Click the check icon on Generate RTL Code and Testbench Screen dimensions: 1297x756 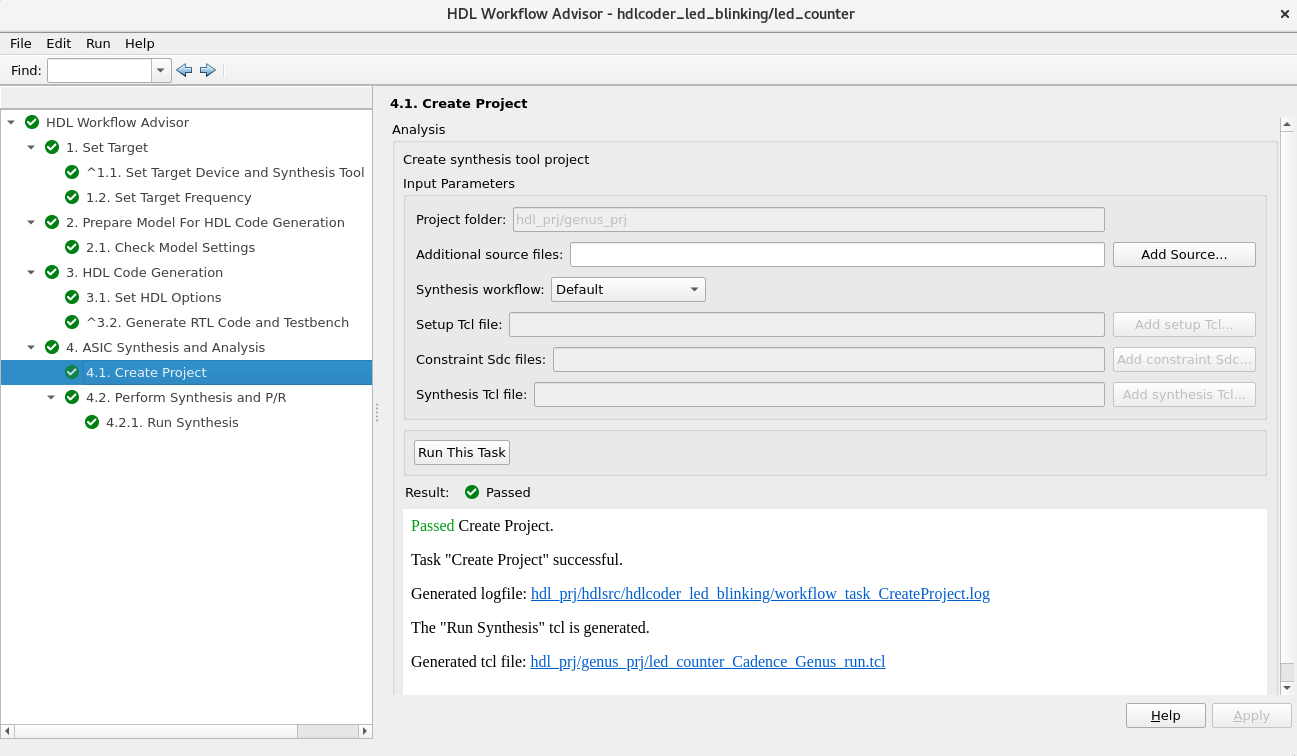71,322
